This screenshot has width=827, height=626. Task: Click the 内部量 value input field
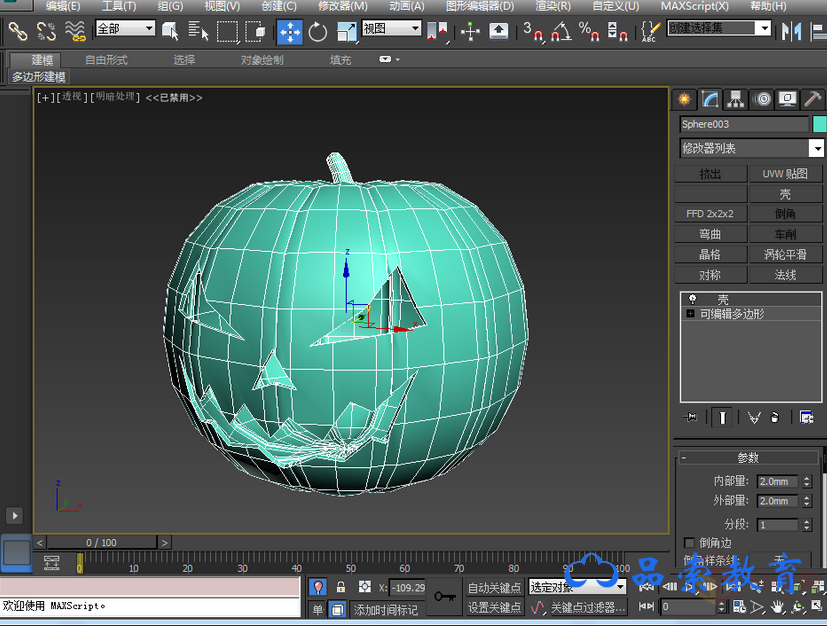click(x=777, y=482)
